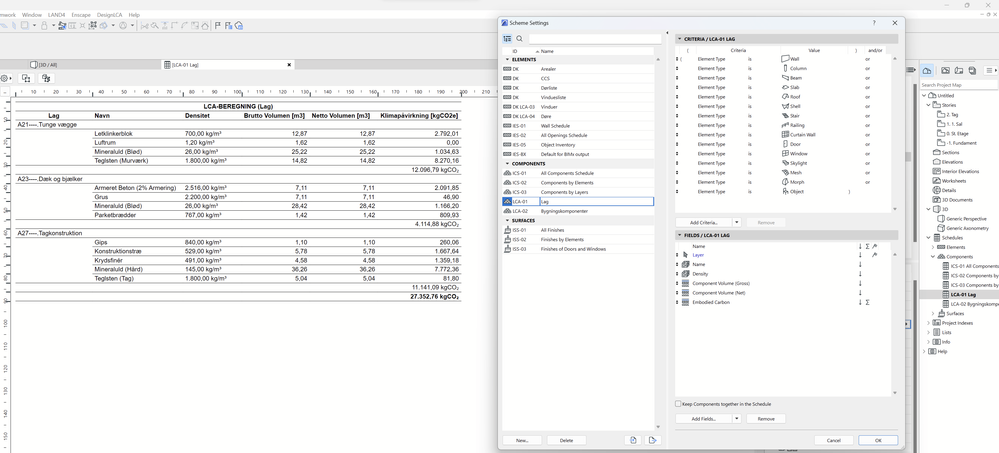Toggle the scheme list tree view icon
This screenshot has width=999, height=453.
pos(507,39)
